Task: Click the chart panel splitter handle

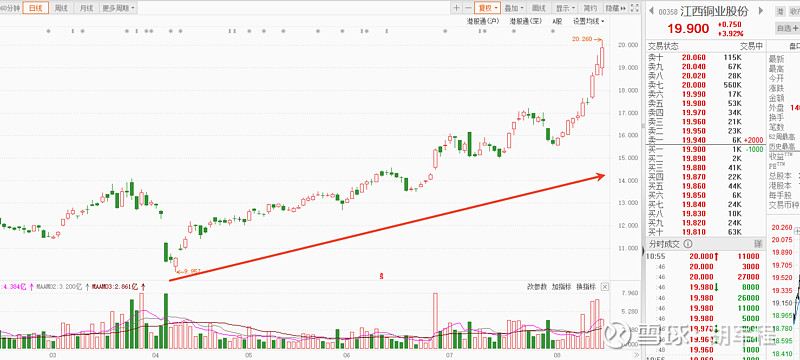Action: 642,126
